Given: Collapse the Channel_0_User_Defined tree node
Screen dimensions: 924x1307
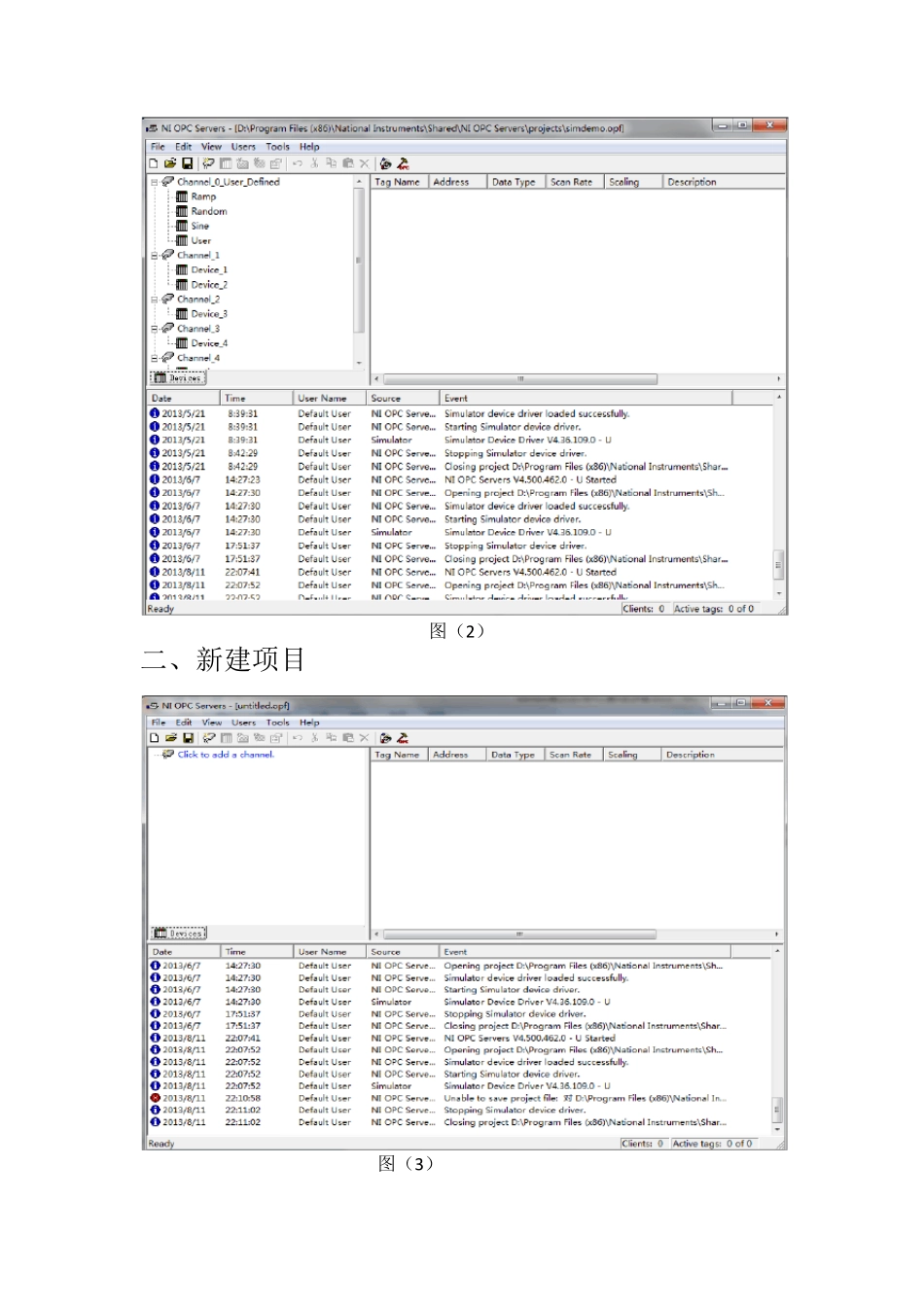Looking at the screenshot, I should 154,182.
